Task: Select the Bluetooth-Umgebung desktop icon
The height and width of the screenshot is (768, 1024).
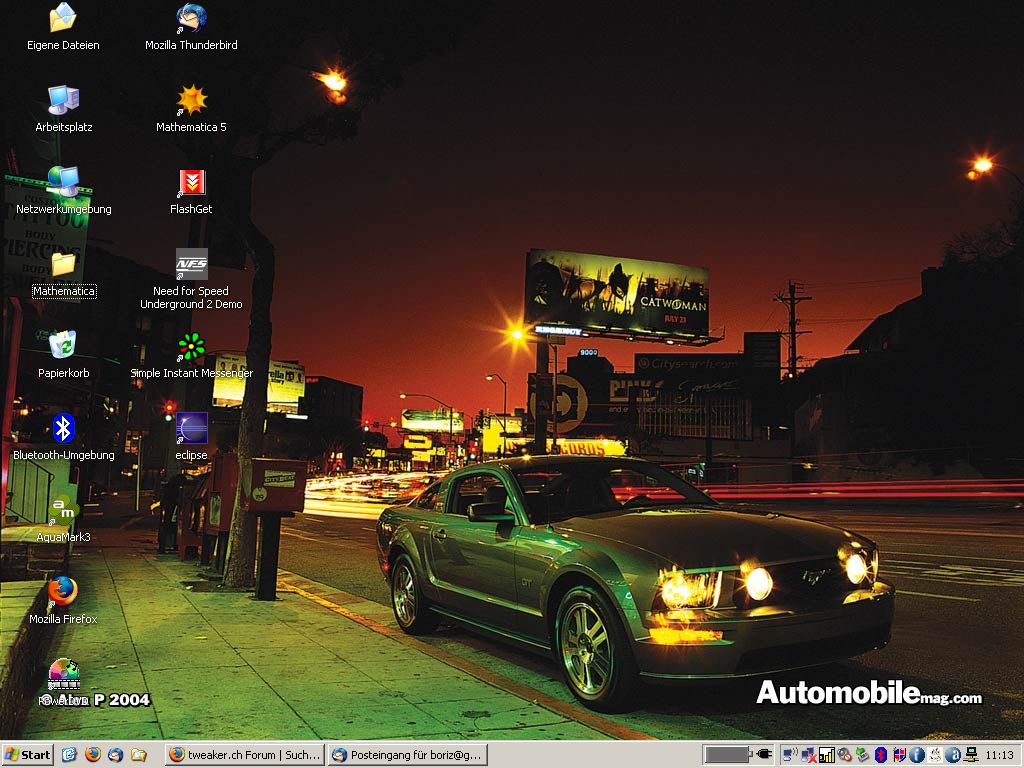Action: coord(63,437)
